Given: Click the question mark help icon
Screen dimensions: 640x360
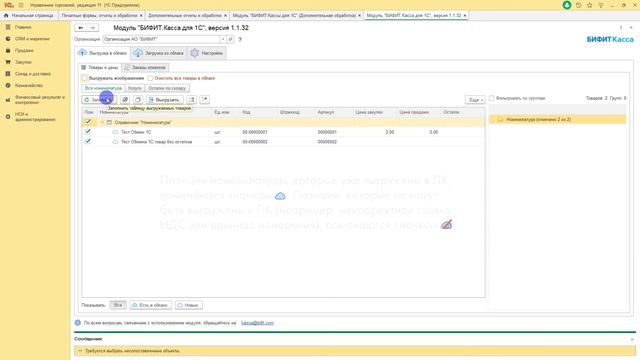Looking at the screenshot, I should pos(240,40).
